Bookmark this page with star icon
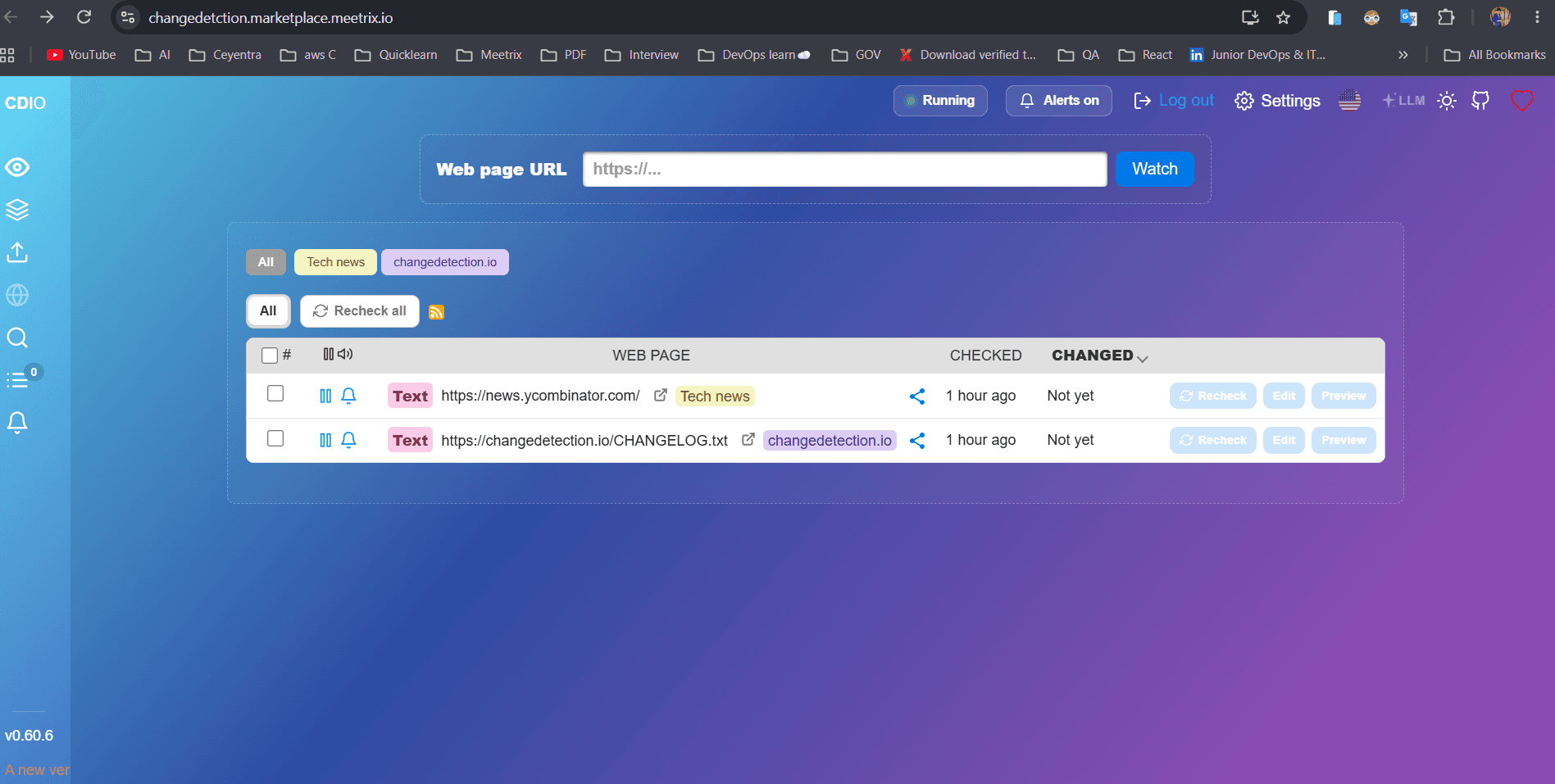Viewport: 1555px width, 784px height. (1284, 17)
